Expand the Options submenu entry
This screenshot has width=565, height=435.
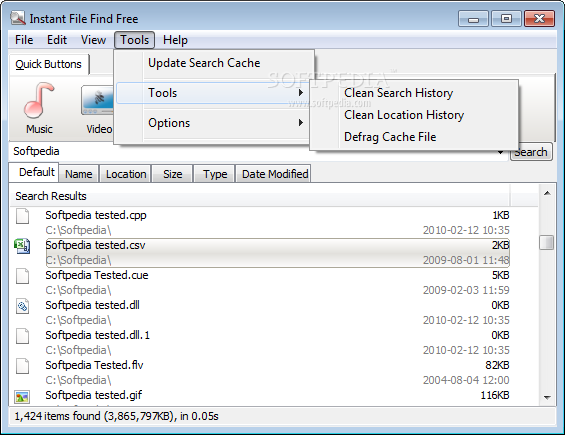click(x=213, y=123)
